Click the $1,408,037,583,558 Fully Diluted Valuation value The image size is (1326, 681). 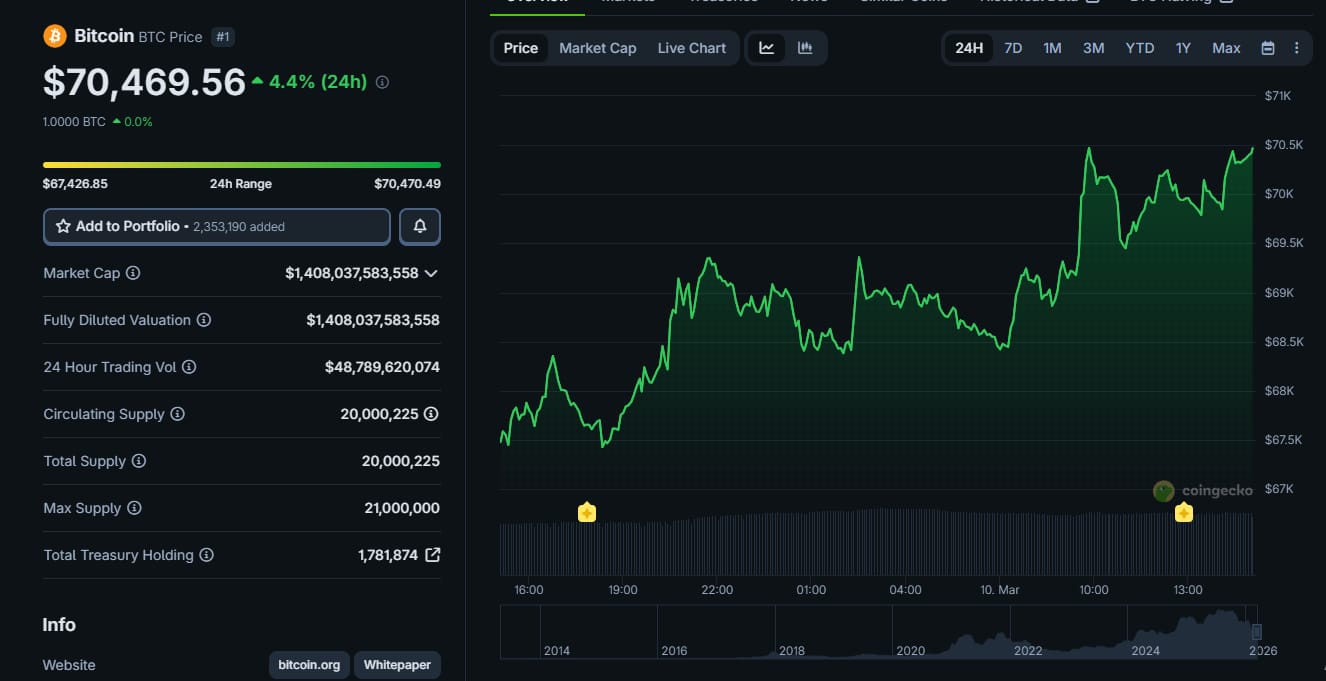tap(373, 320)
